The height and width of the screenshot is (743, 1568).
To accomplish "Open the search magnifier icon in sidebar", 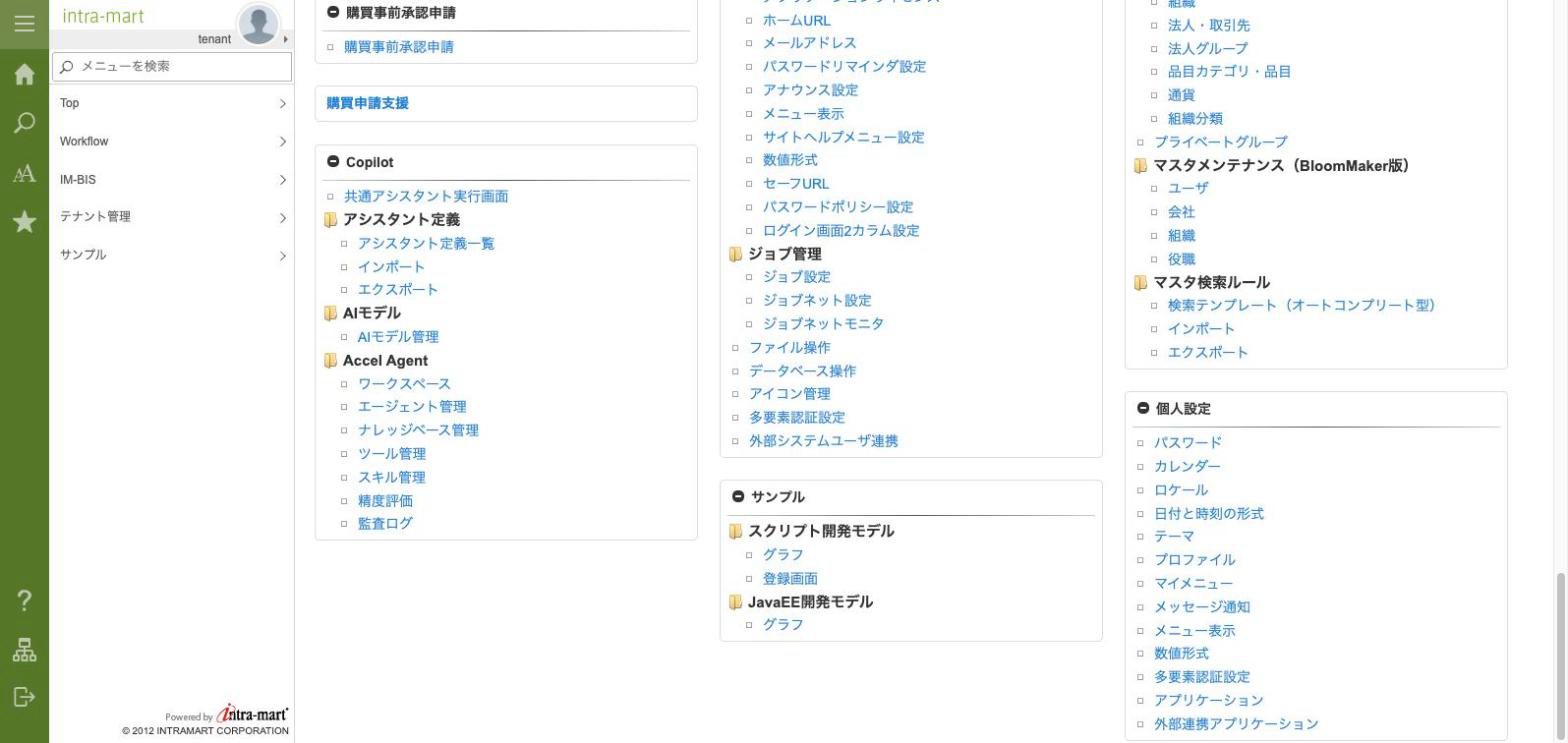I will tap(24, 123).
